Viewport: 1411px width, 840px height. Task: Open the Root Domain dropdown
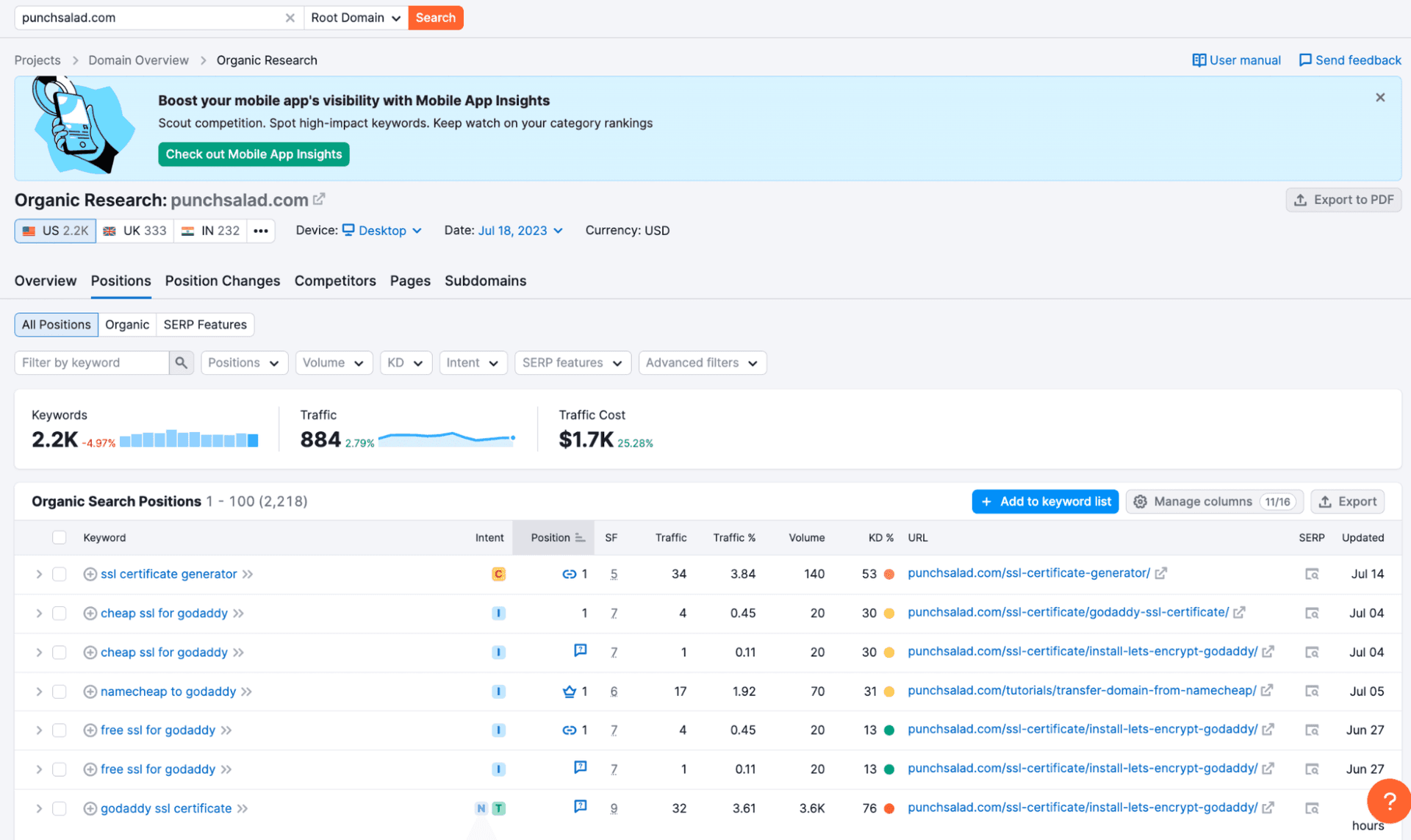[356, 18]
